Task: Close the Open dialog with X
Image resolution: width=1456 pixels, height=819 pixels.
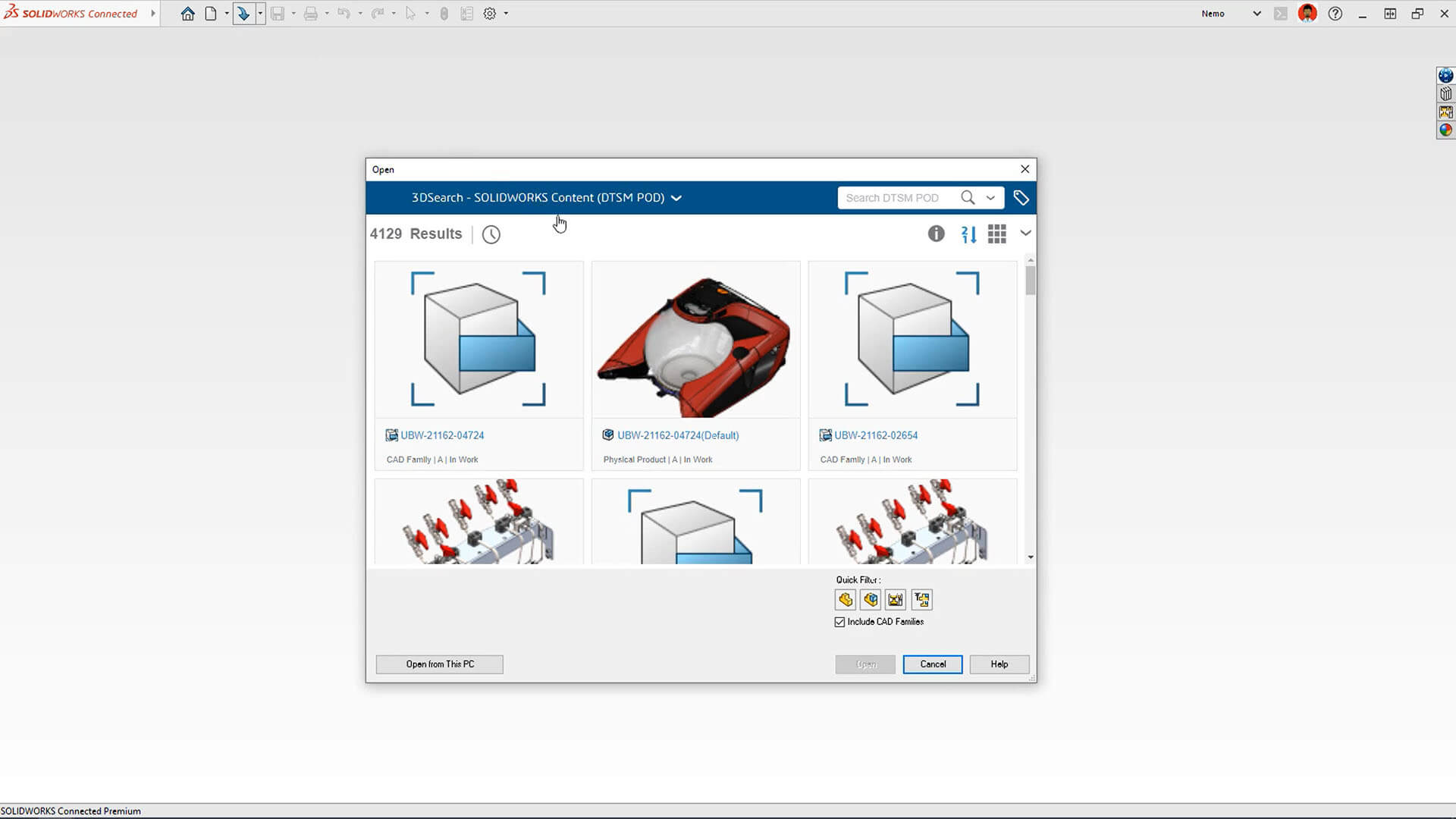Action: click(x=1025, y=169)
